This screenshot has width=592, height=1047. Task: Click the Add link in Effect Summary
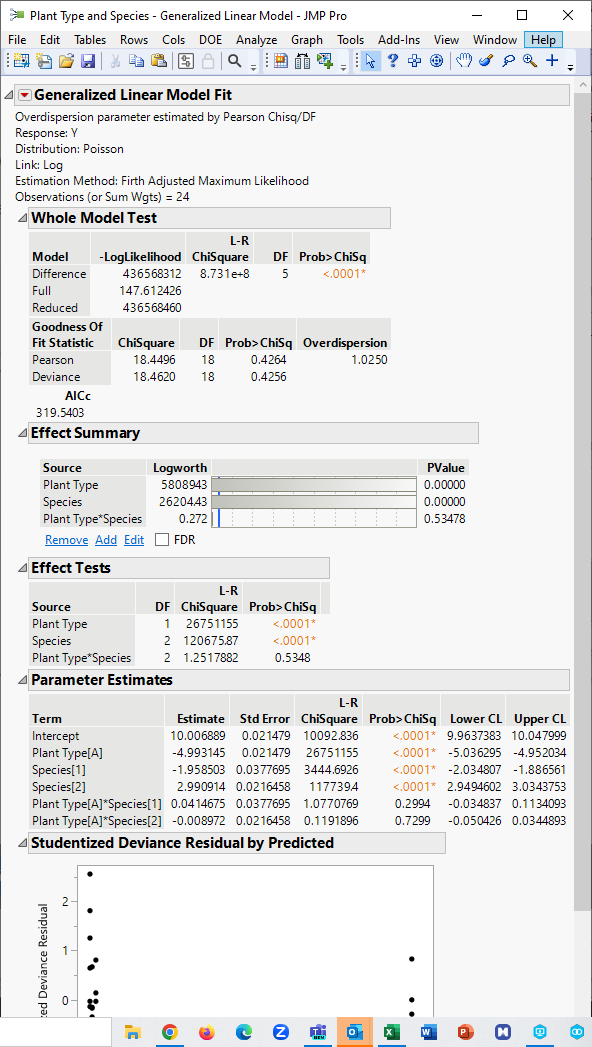[106, 539]
